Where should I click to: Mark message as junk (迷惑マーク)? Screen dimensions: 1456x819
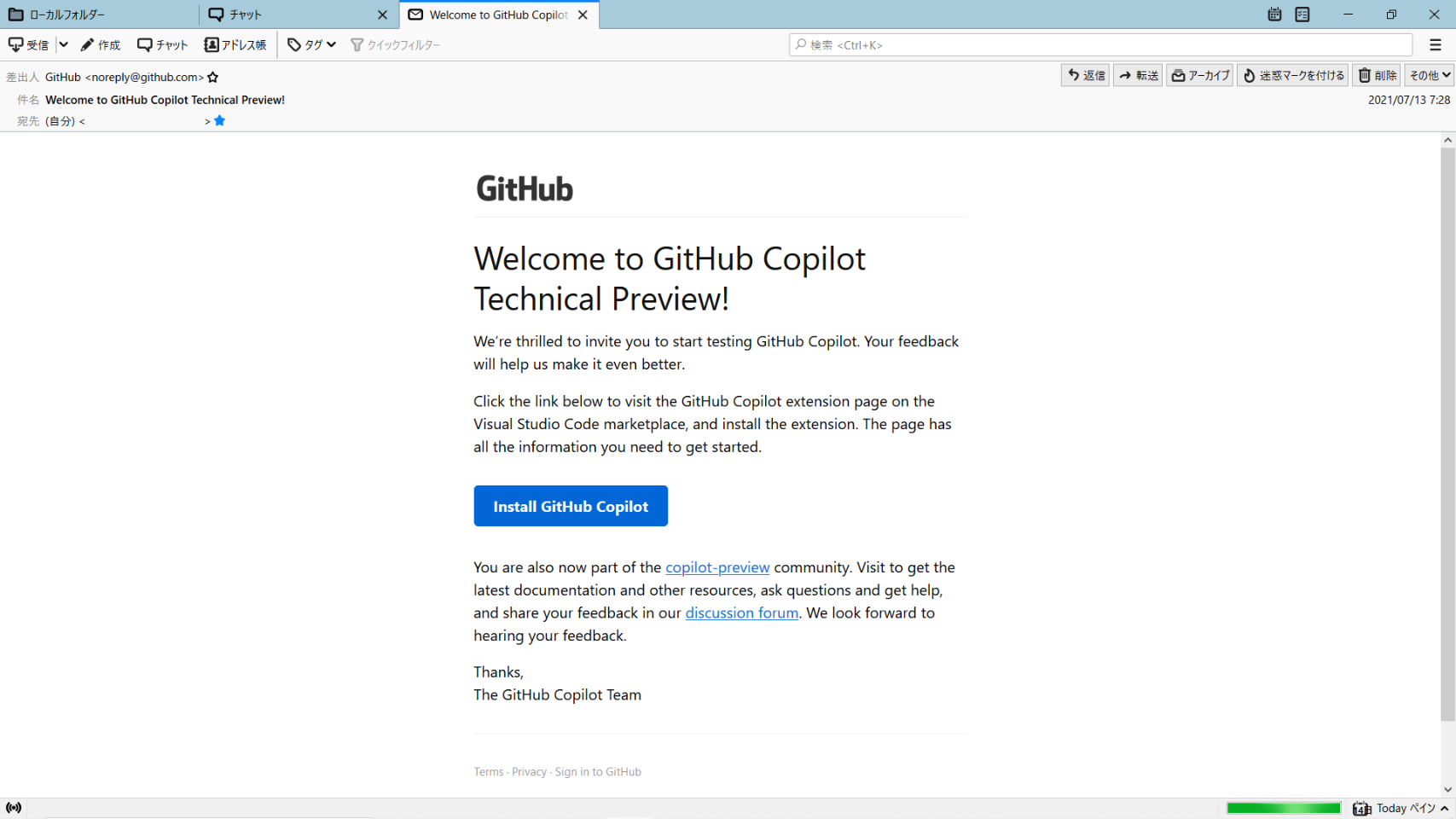[1292, 76]
